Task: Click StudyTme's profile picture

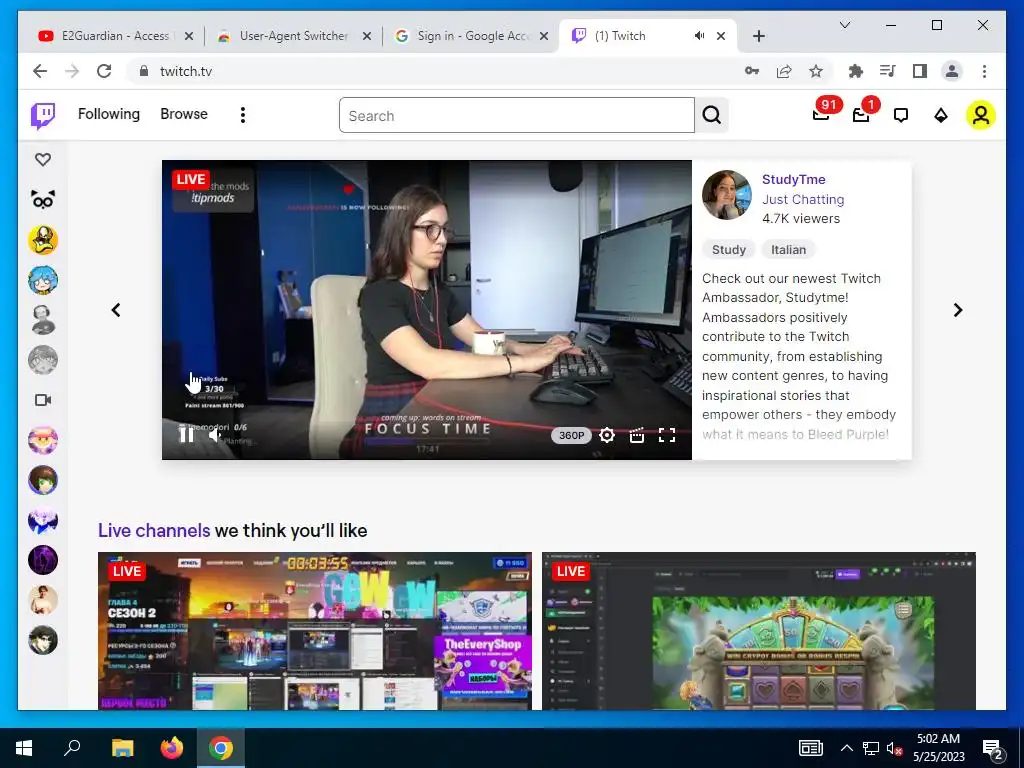Action: pos(727,195)
